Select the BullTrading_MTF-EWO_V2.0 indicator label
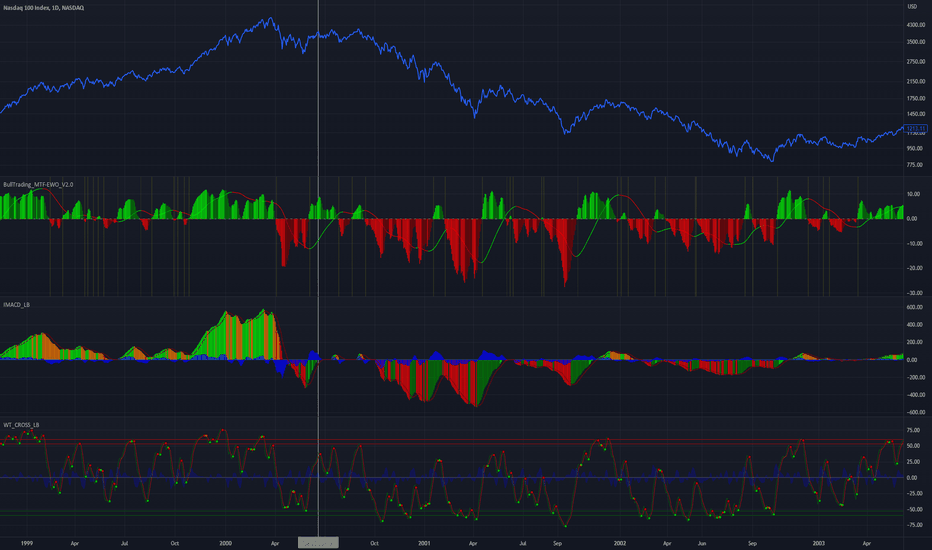The height and width of the screenshot is (550, 932). 38,184
